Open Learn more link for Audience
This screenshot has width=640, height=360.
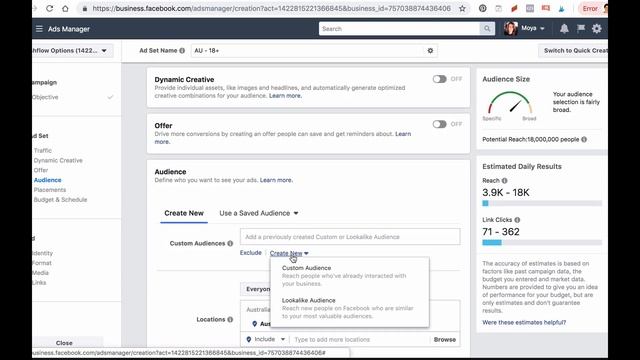coord(276,180)
